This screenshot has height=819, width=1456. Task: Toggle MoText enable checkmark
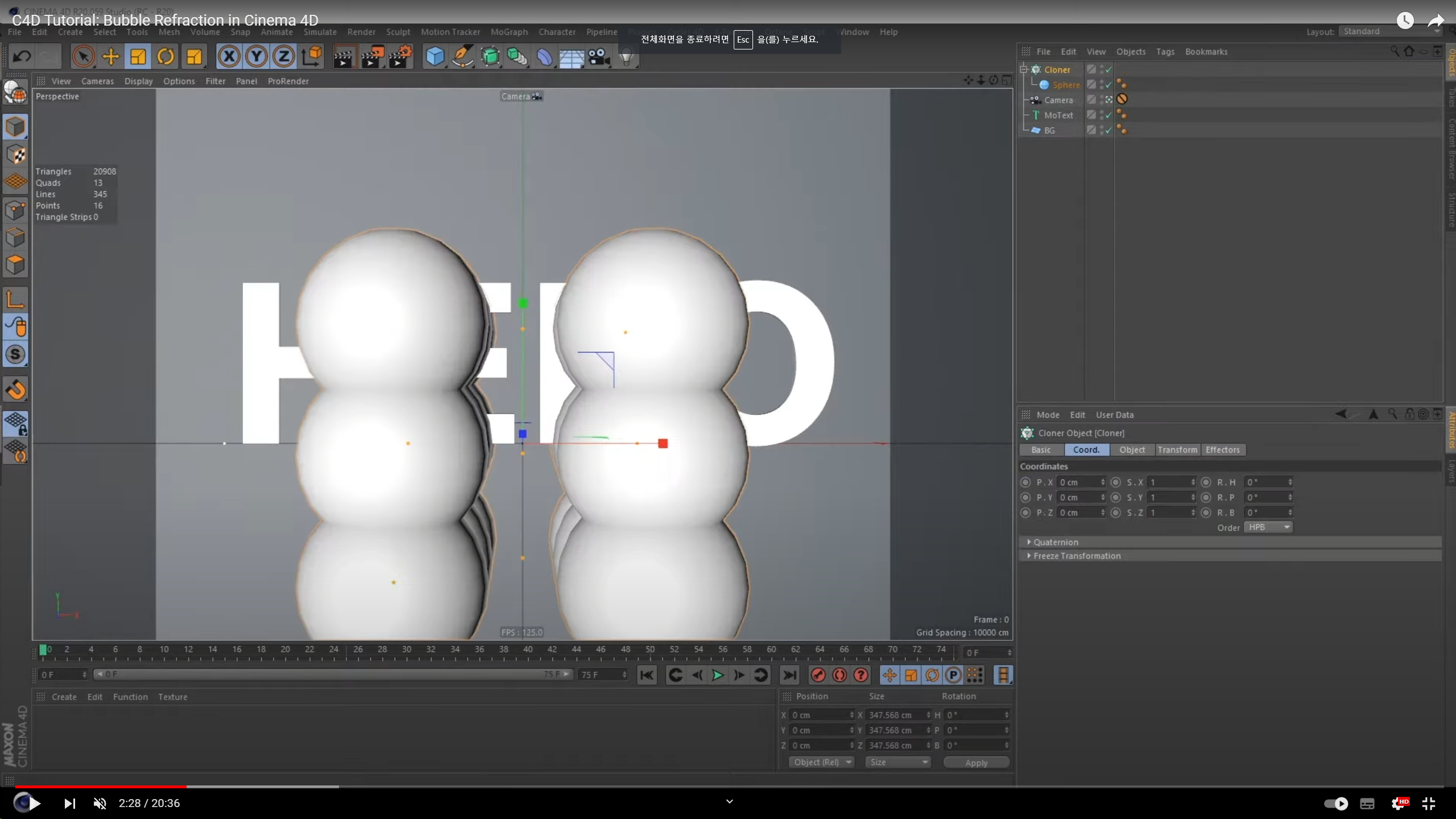tap(1108, 115)
